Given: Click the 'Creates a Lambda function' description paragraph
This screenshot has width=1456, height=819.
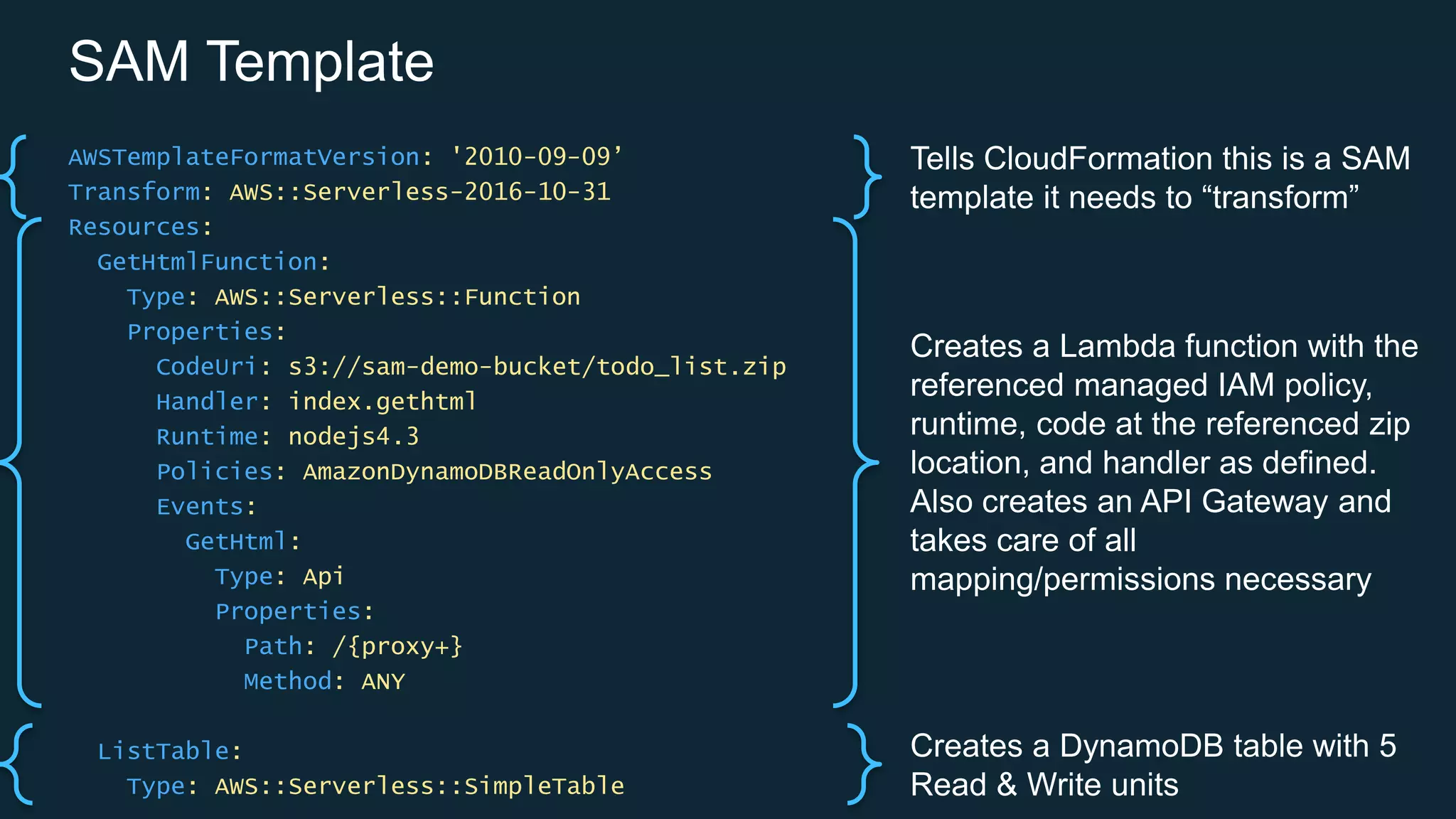Looking at the screenshot, I should click(x=1164, y=463).
